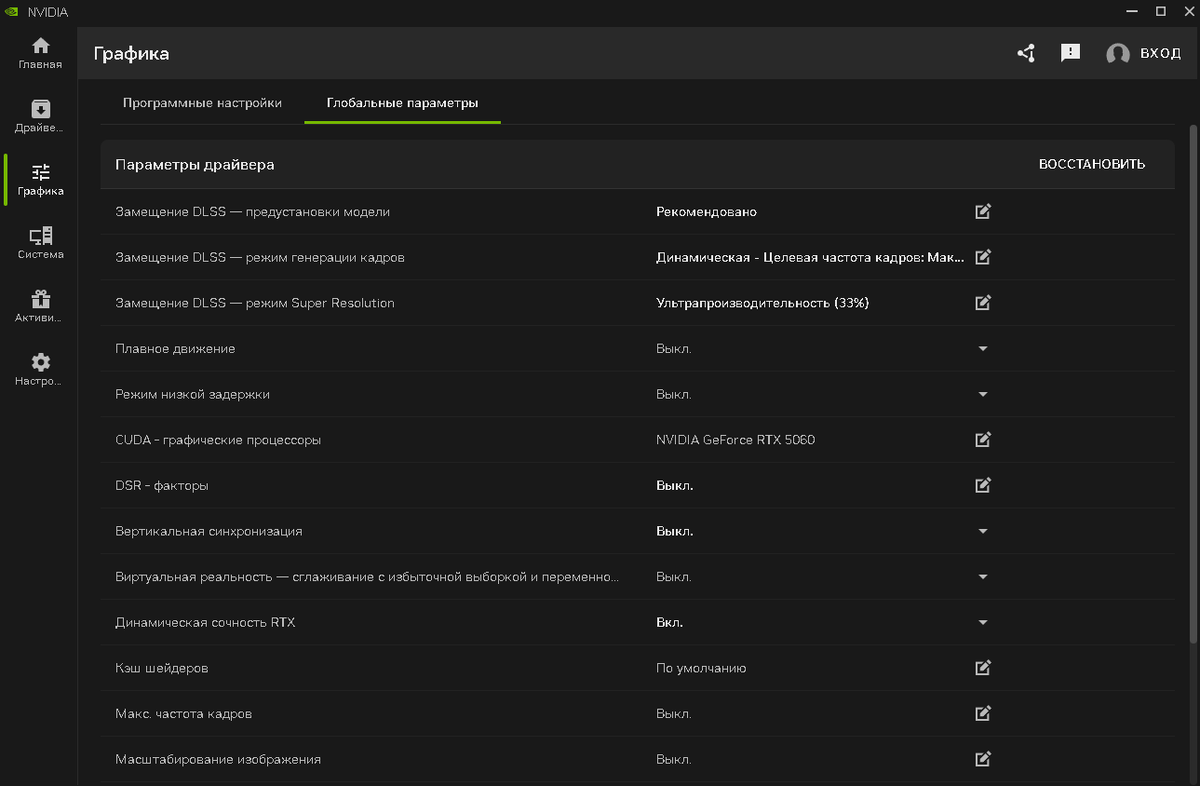
Task: Open the Настройки gear section
Action: click(x=40, y=370)
